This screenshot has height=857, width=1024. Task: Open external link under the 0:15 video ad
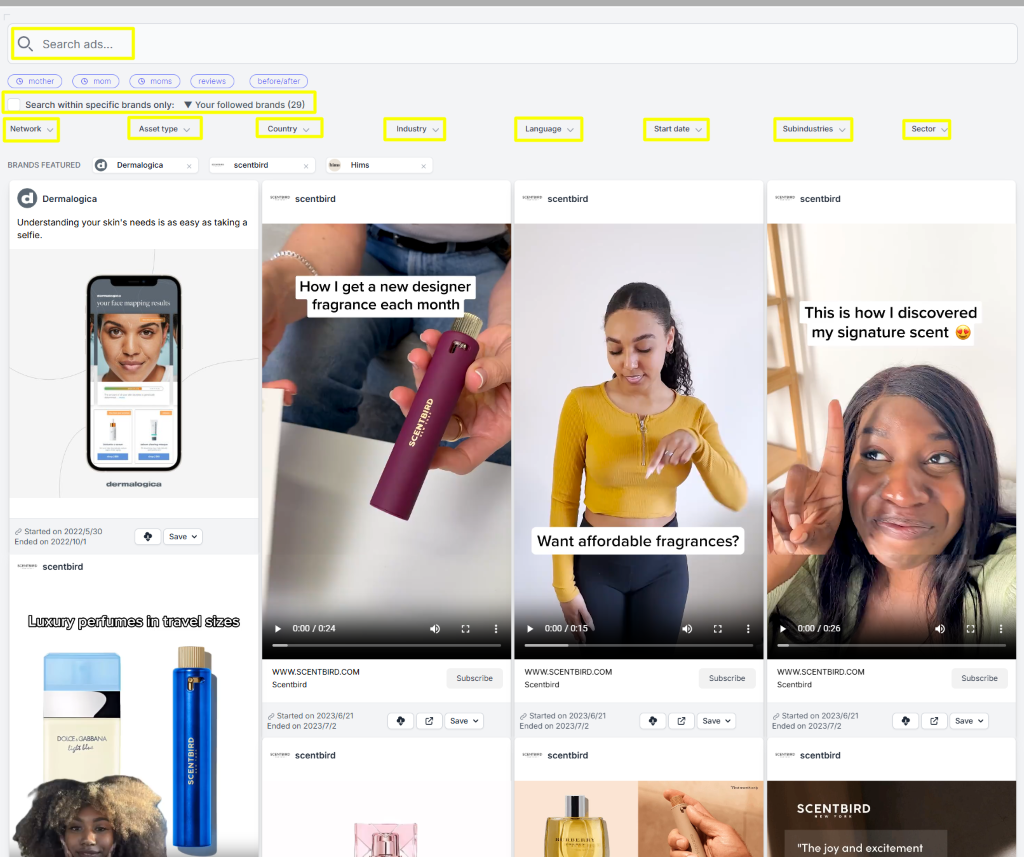[x=681, y=720]
